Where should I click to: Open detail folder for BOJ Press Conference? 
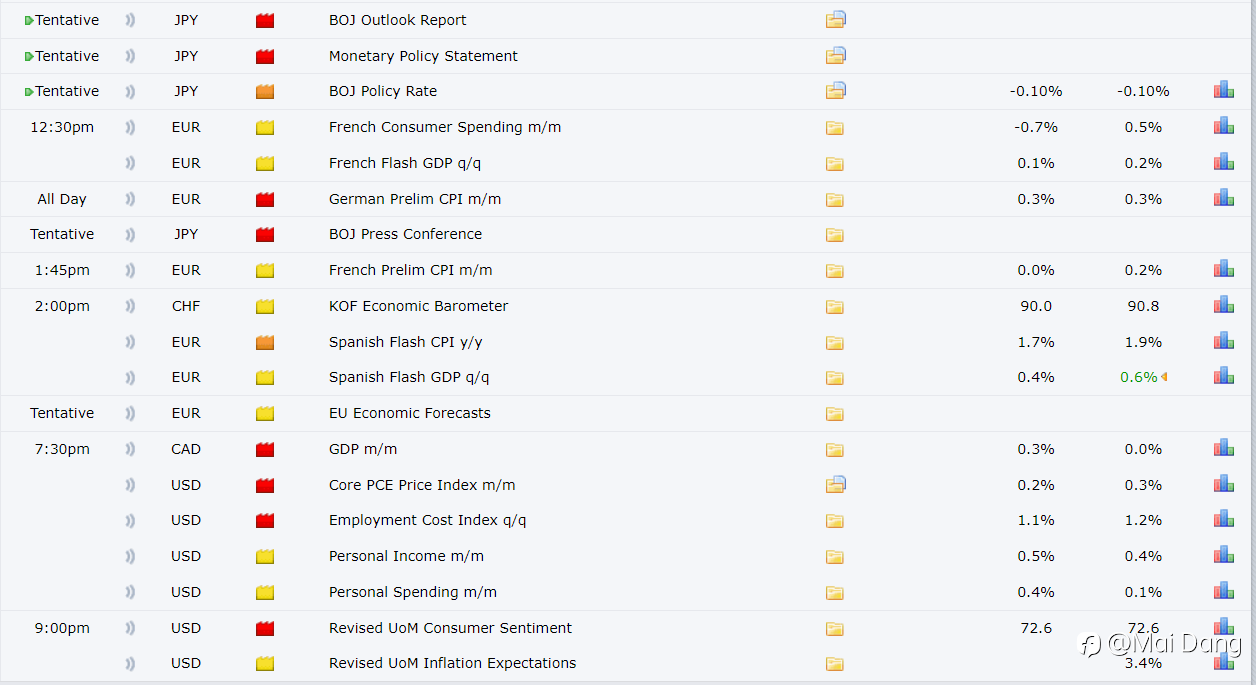click(x=835, y=234)
